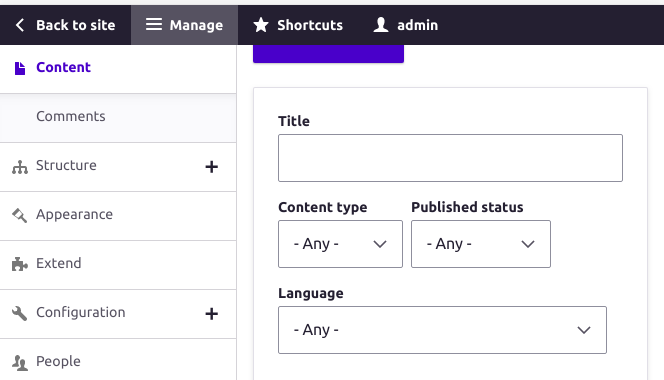Open the Published status dropdown
Viewport: 664px width, 380px height.
(x=481, y=244)
